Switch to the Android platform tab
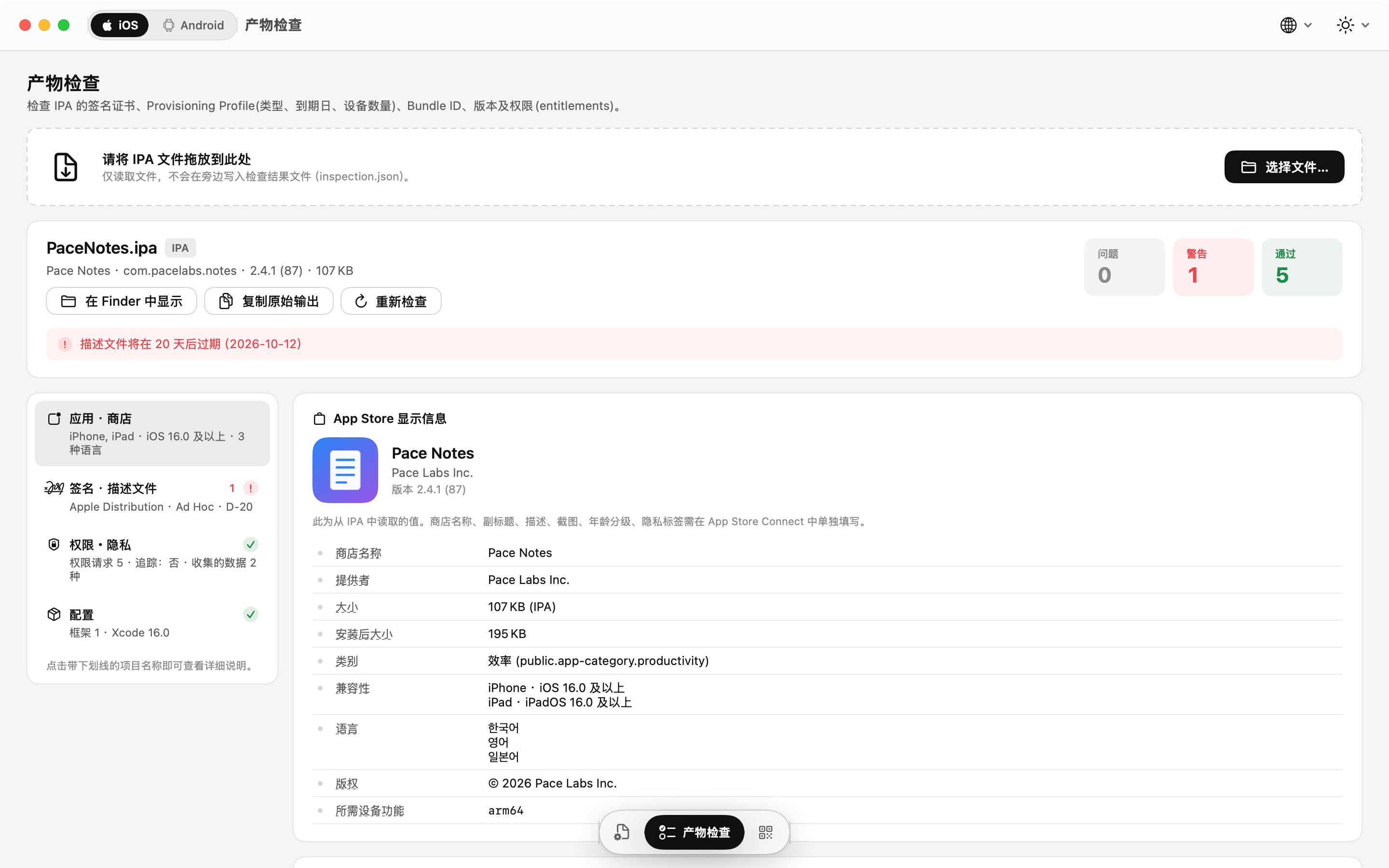 click(x=193, y=25)
